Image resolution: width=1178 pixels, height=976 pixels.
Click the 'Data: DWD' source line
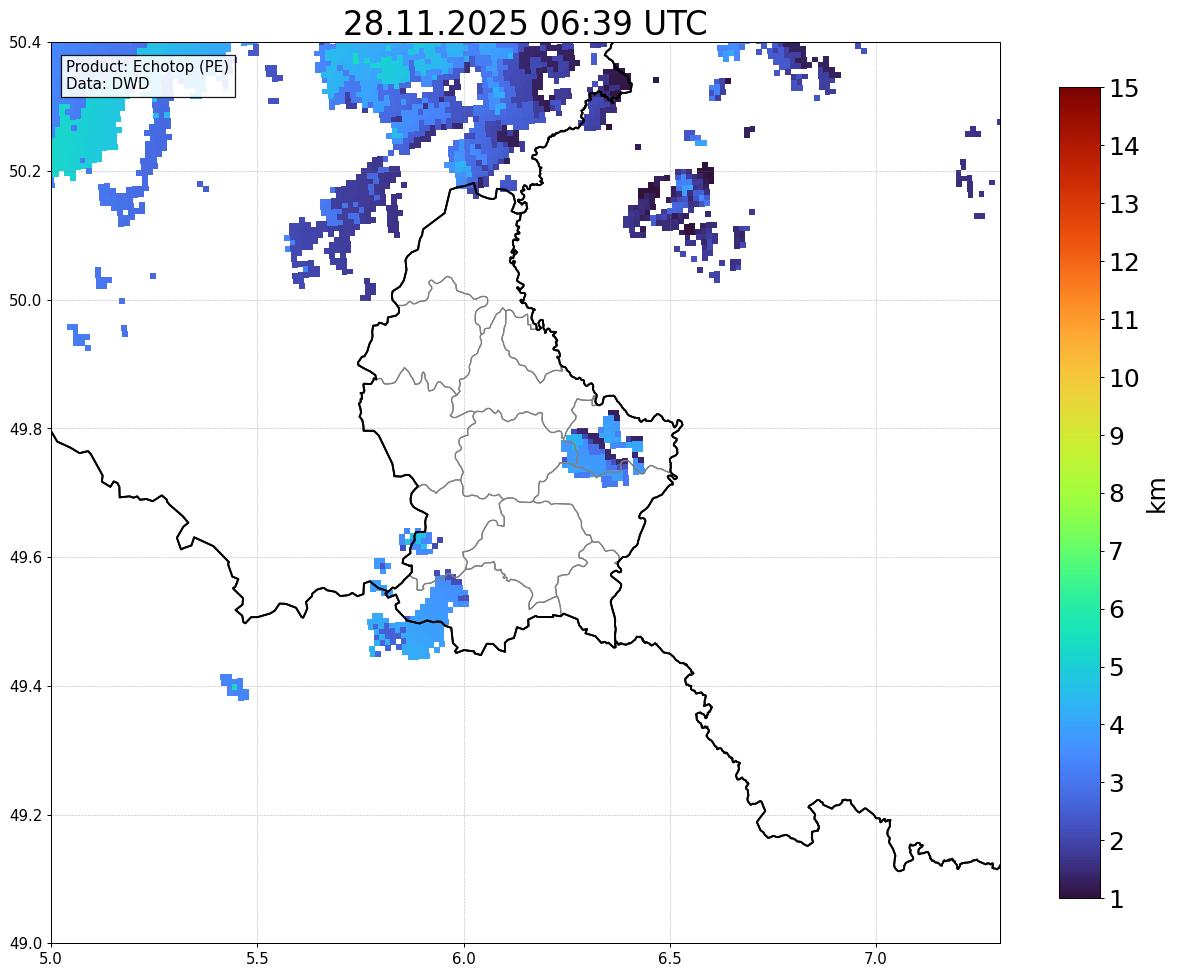[x=107, y=83]
